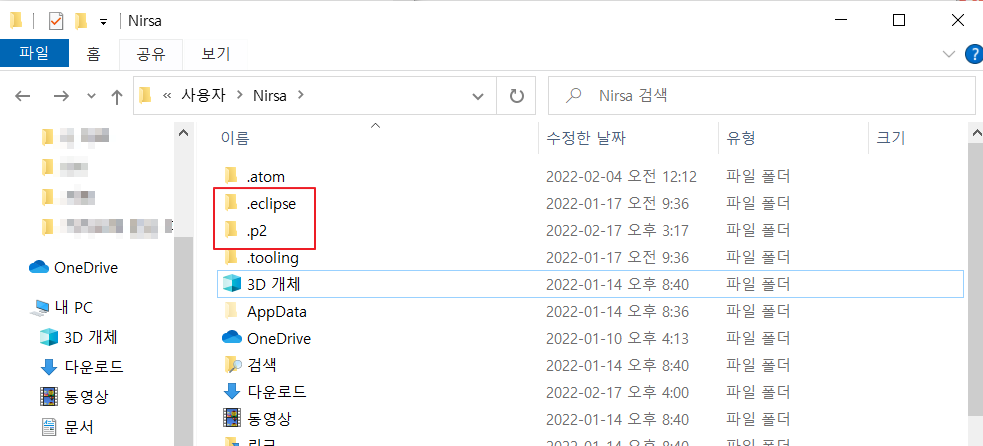Select the 검색 folder icon with magnifier

click(x=233, y=364)
